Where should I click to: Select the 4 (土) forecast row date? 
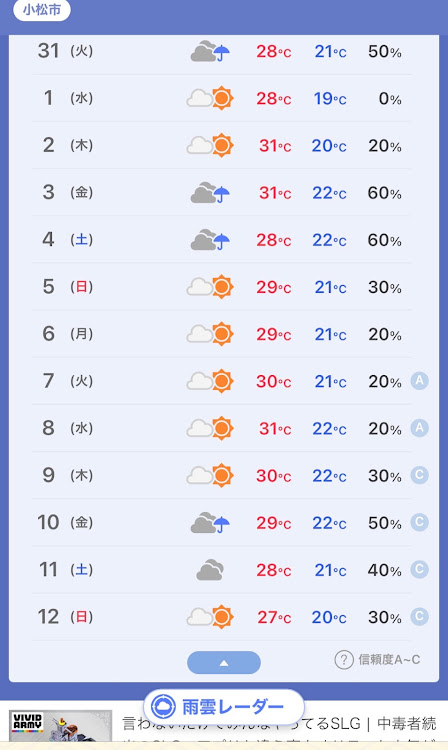[67, 239]
